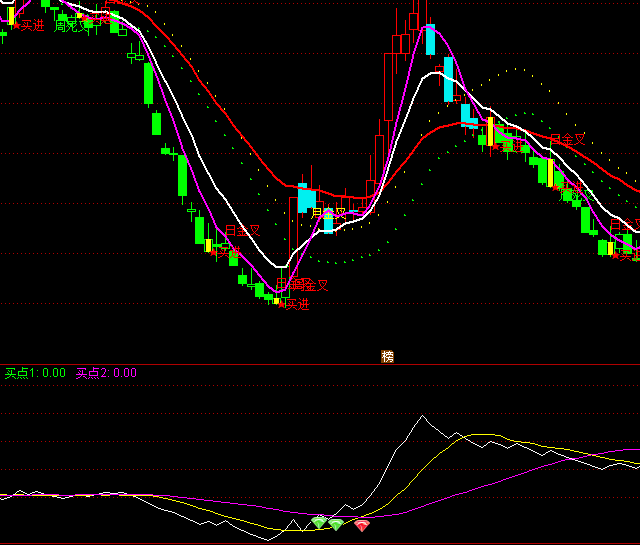
Task: Click the 日金叉 label in the downtrend
Action: point(242,231)
